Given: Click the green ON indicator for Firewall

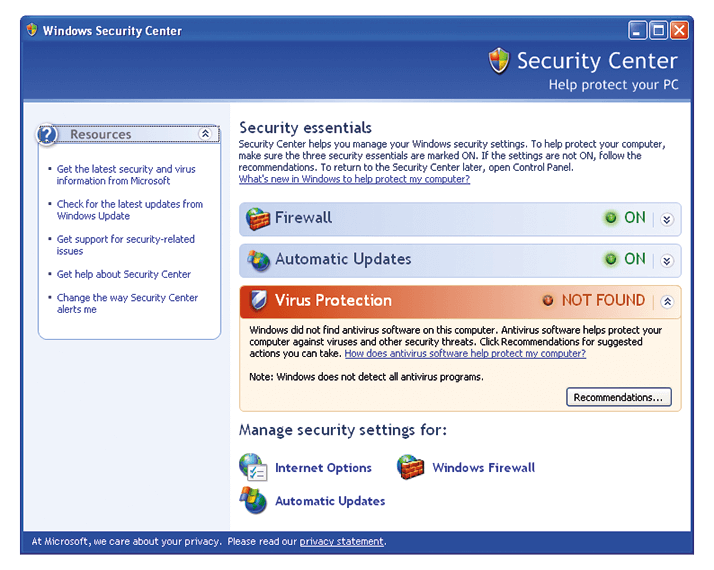Looking at the screenshot, I should click(x=610, y=218).
